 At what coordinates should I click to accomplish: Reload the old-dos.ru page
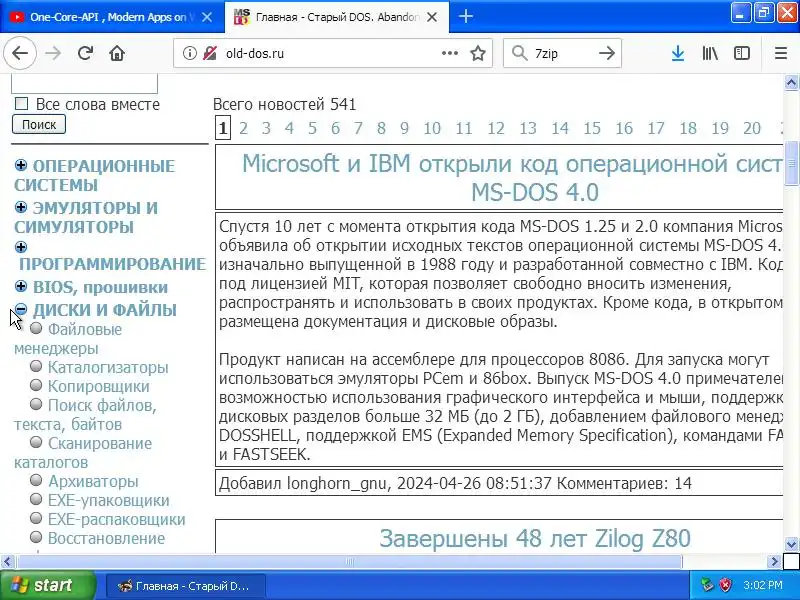pos(85,53)
